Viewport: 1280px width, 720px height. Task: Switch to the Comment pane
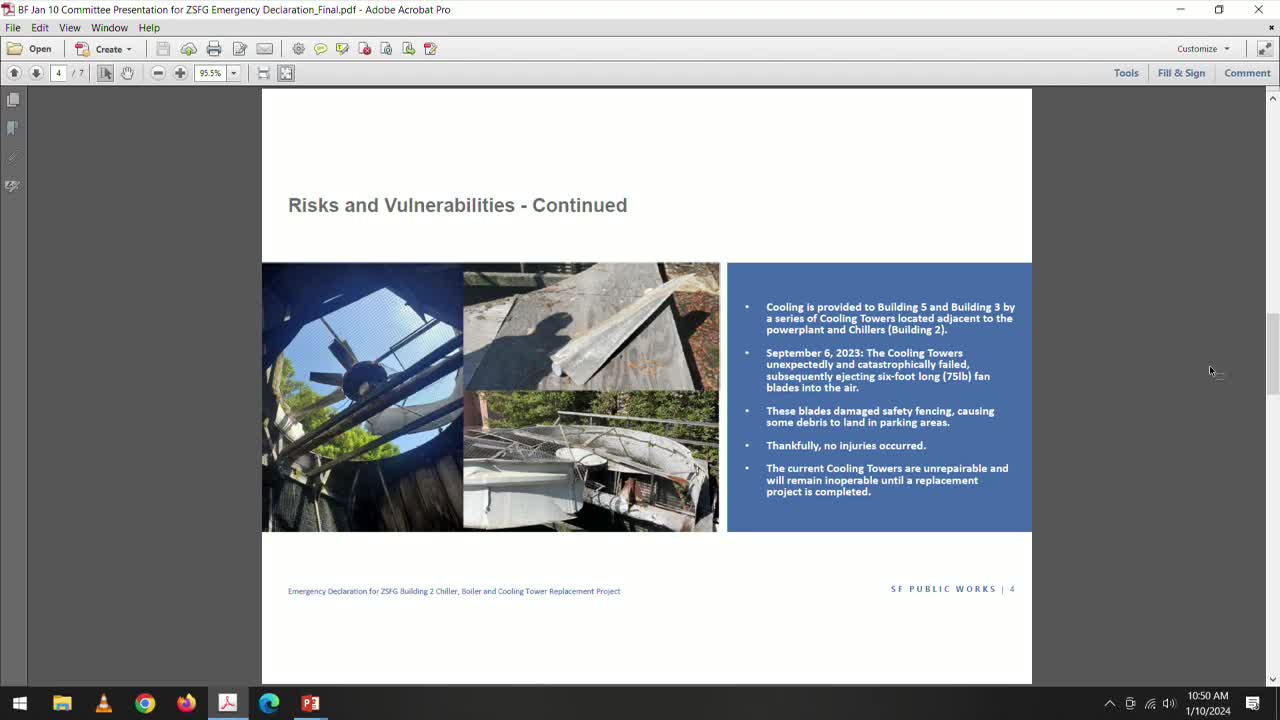coord(1247,72)
